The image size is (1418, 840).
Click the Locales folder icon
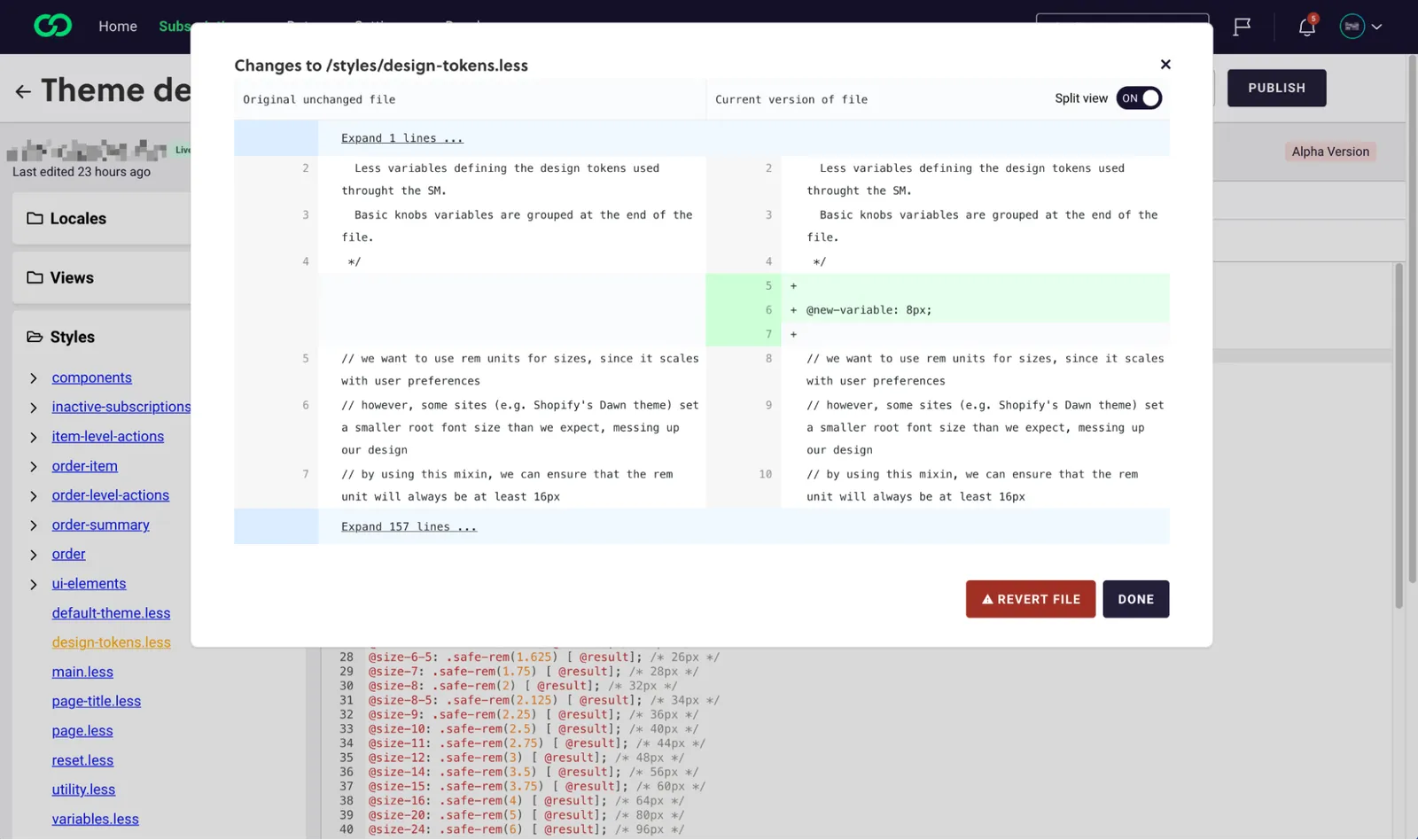tap(35, 218)
